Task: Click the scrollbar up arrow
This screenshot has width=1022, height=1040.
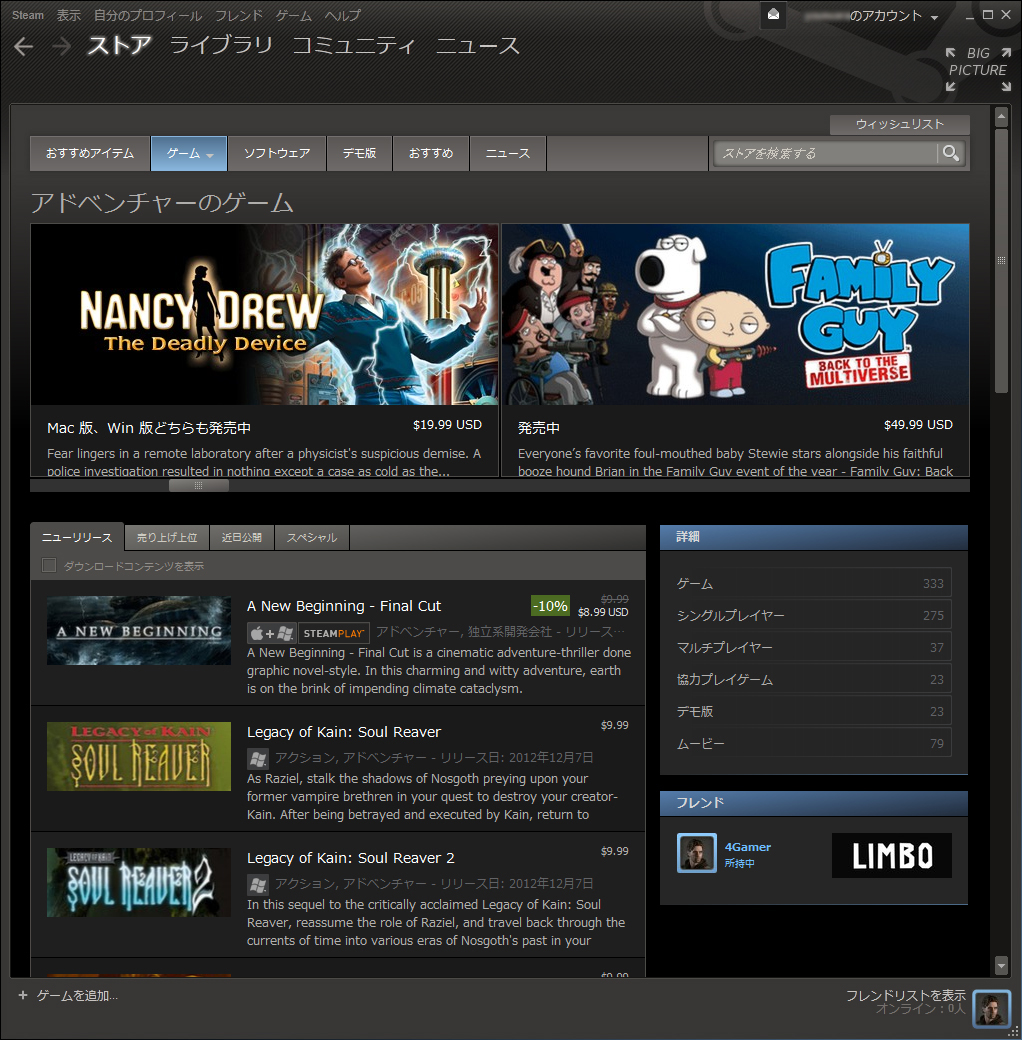Action: tap(1001, 117)
